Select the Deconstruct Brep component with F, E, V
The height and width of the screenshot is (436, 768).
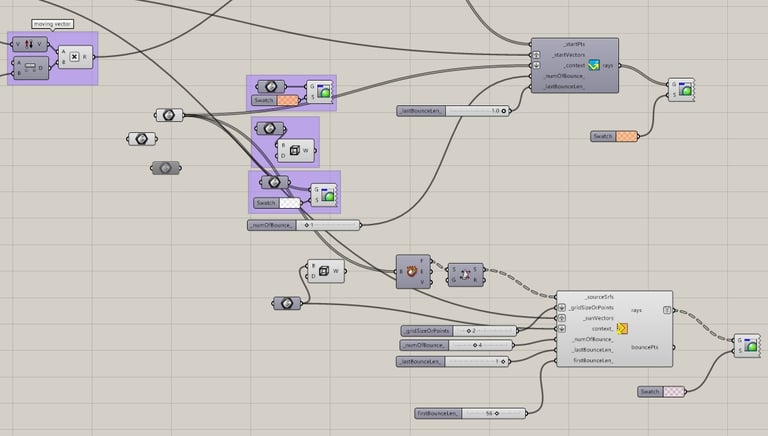click(x=413, y=271)
